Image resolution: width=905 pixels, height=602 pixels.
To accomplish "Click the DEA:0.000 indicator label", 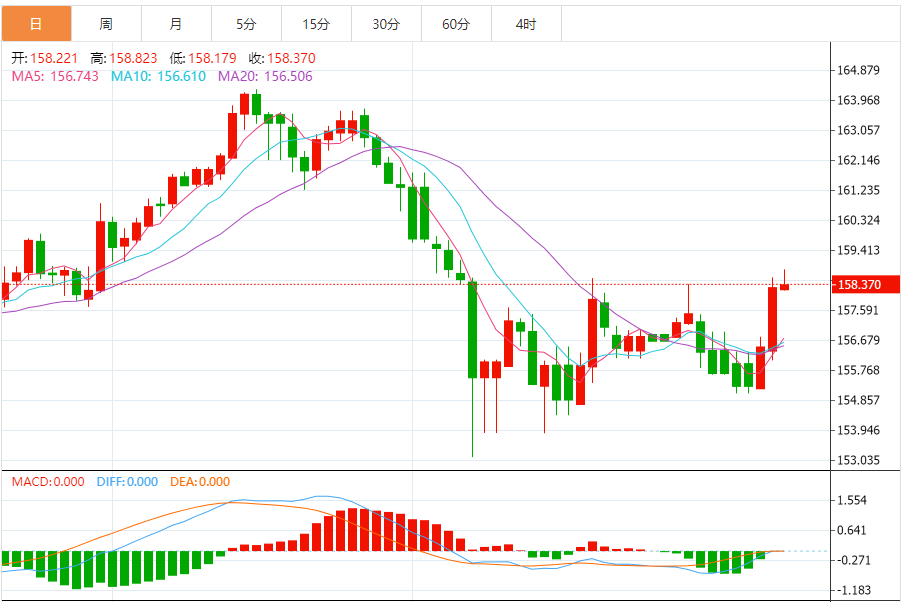I will [200, 481].
